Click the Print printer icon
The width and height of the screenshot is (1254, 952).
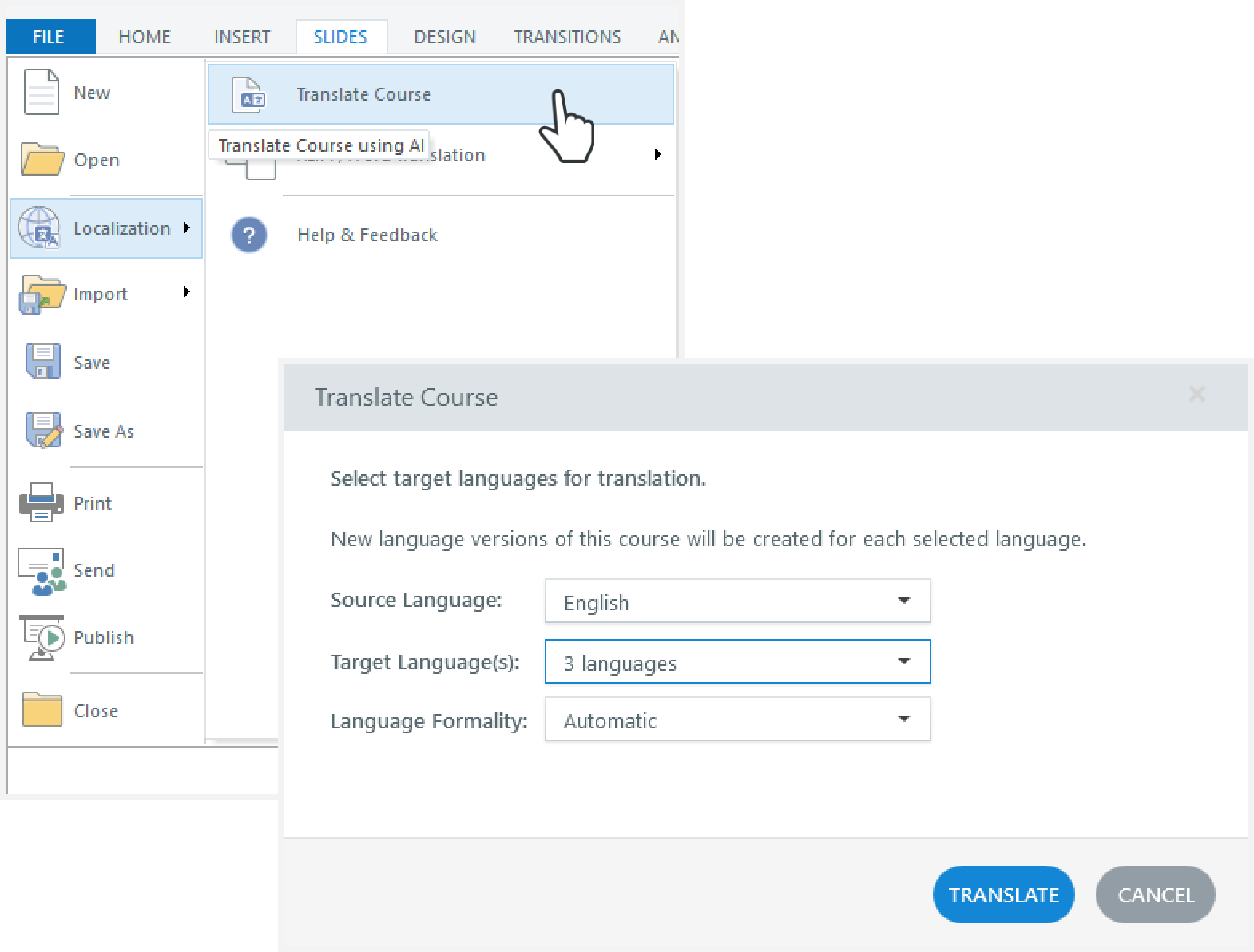point(42,502)
